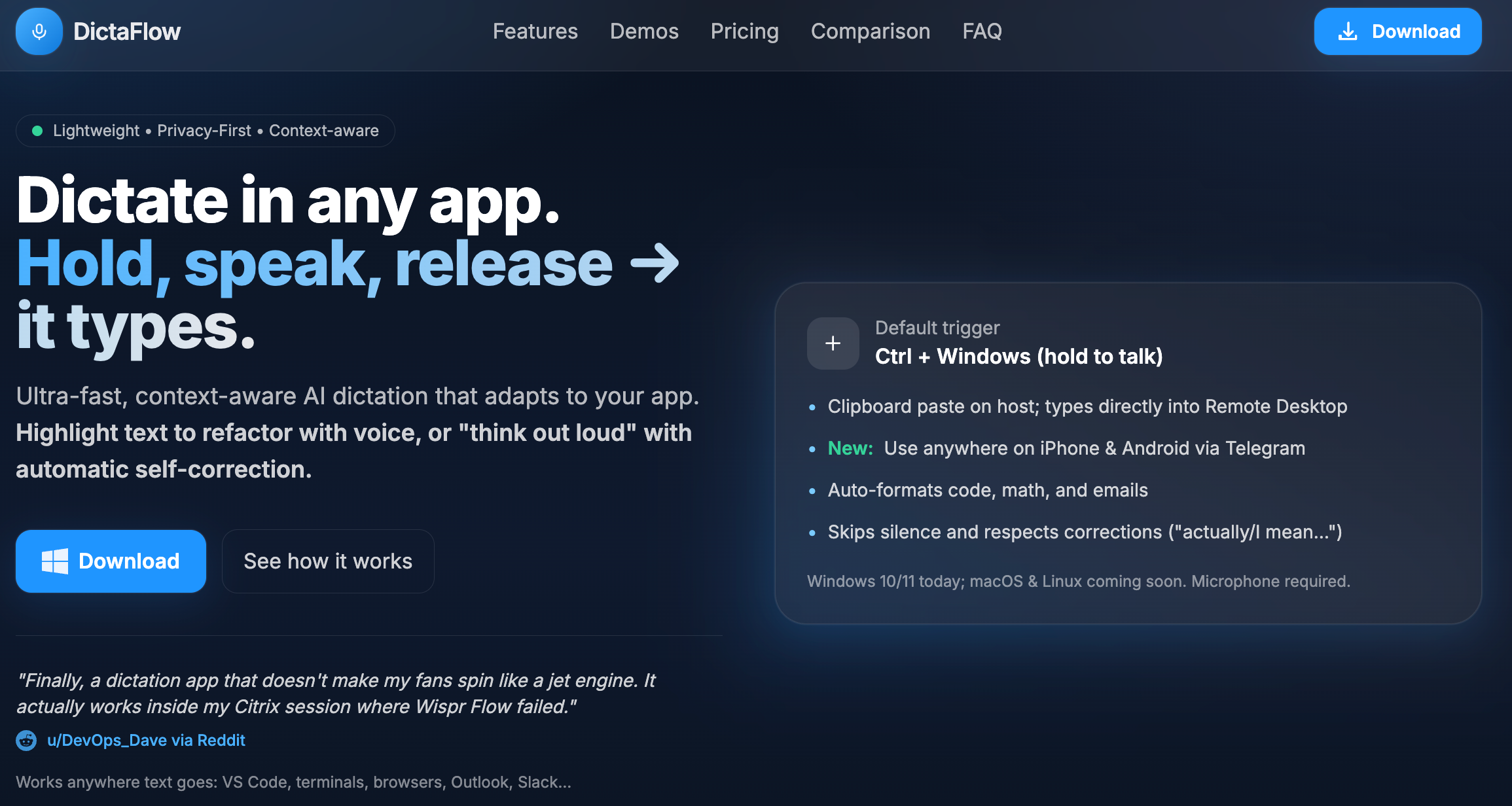Click the green status dot in badge
The image size is (1512, 806).
coord(37,131)
